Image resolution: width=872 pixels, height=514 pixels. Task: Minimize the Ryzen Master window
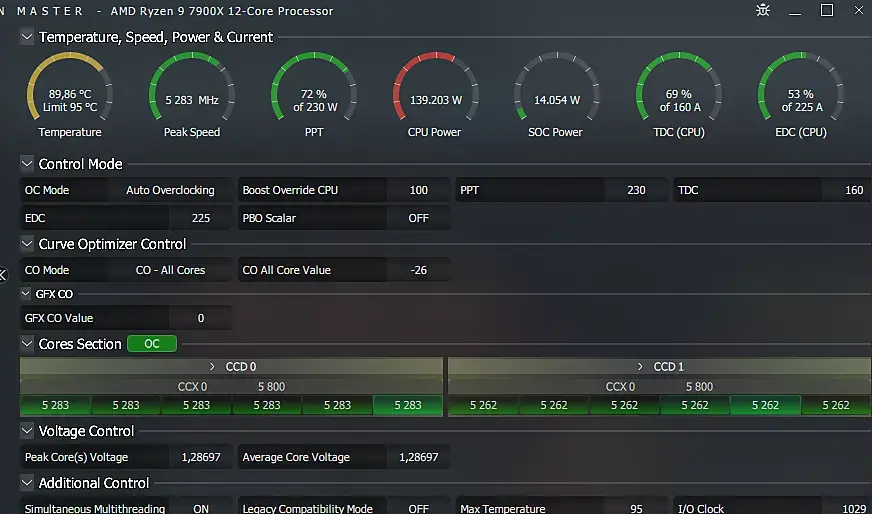point(795,11)
